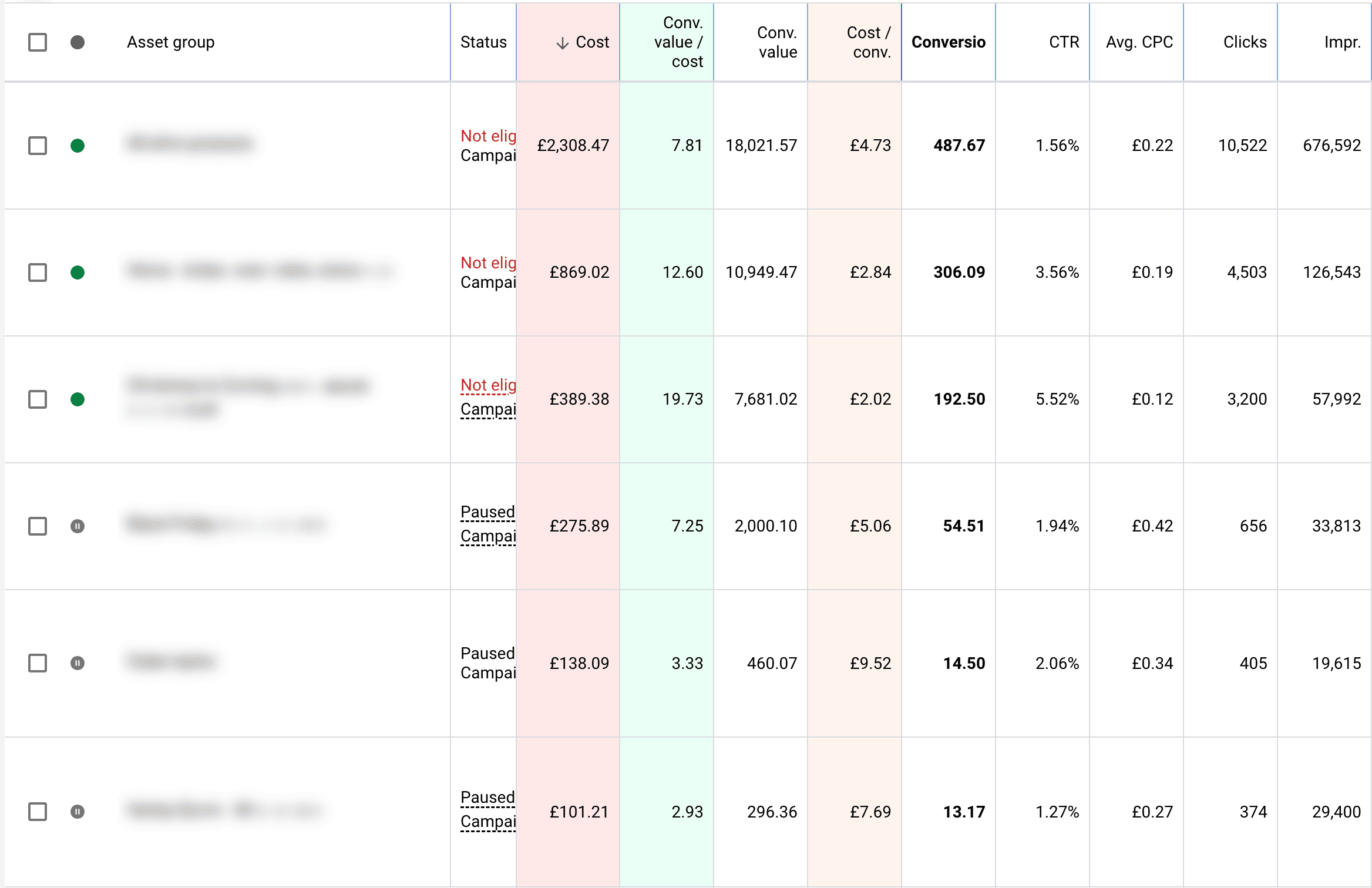Screen dimensions: 1372x888
Task: Click the green status dot in £869.02 row
Action: click(x=78, y=273)
